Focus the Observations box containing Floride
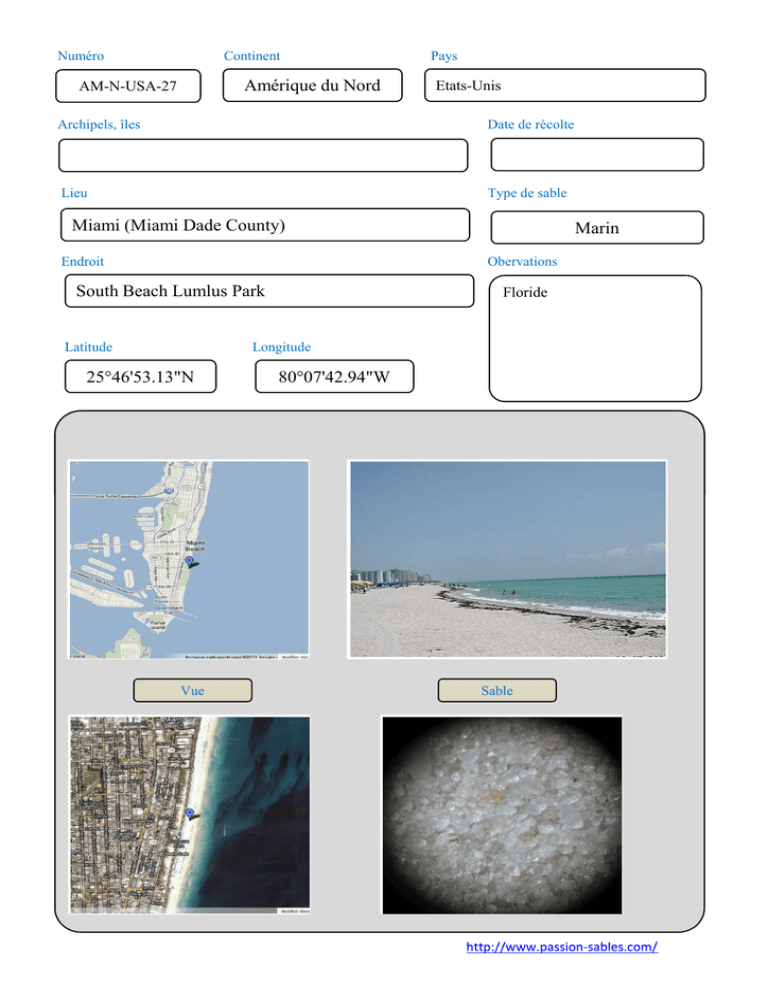768x994 pixels. pyautogui.click(x=595, y=337)
